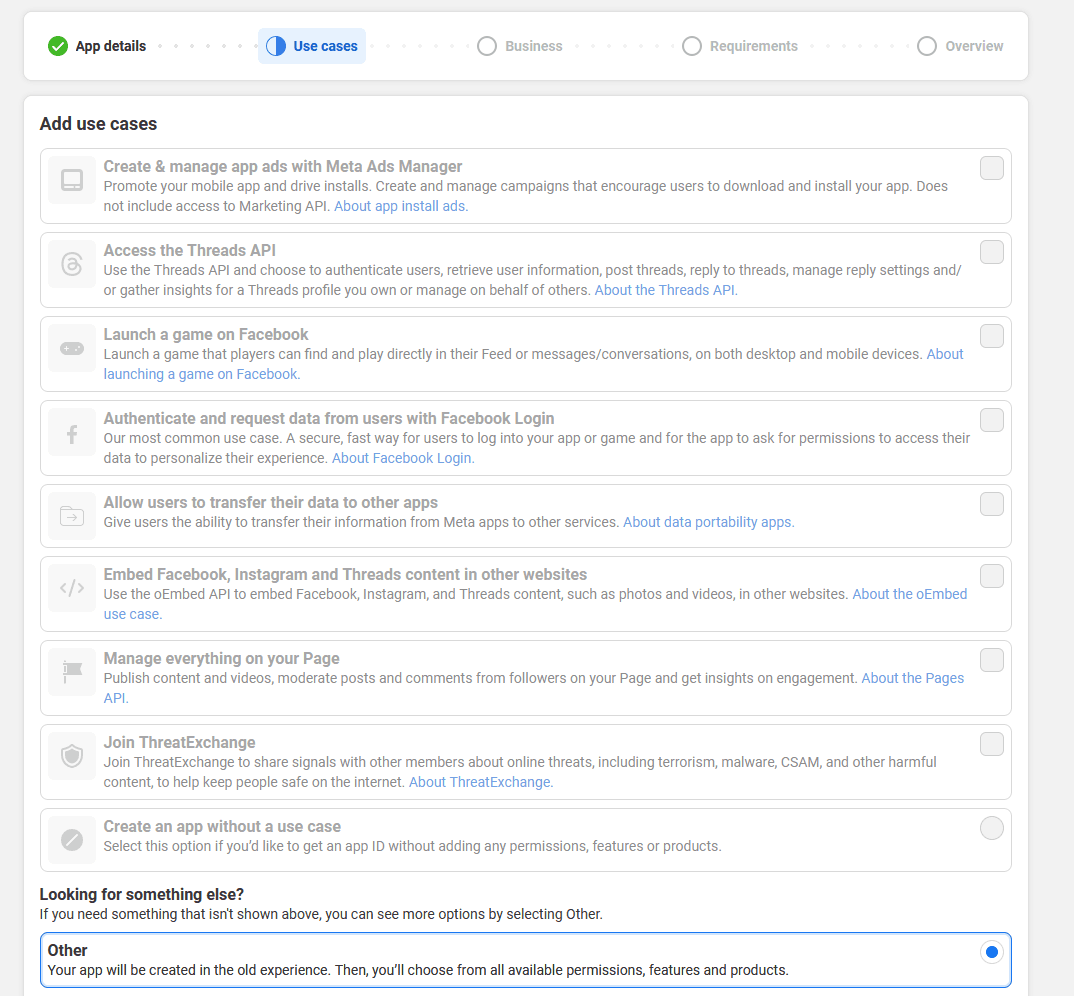The height and width of the screenshot is (996, 1074).
Task: Click the data transfer arrow icon
Action: (71, 516)
